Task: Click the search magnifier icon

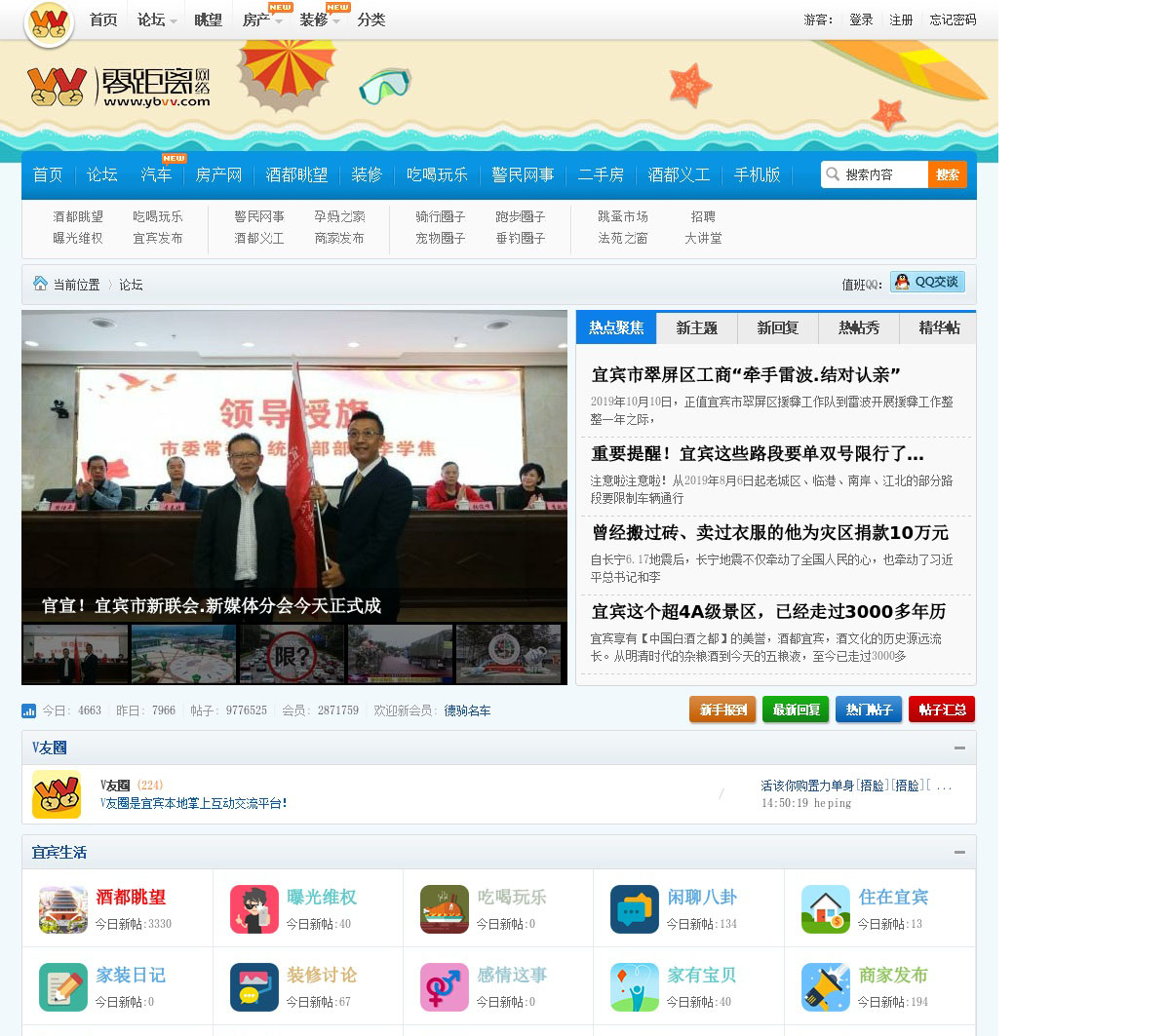Action: pos(833,174)
